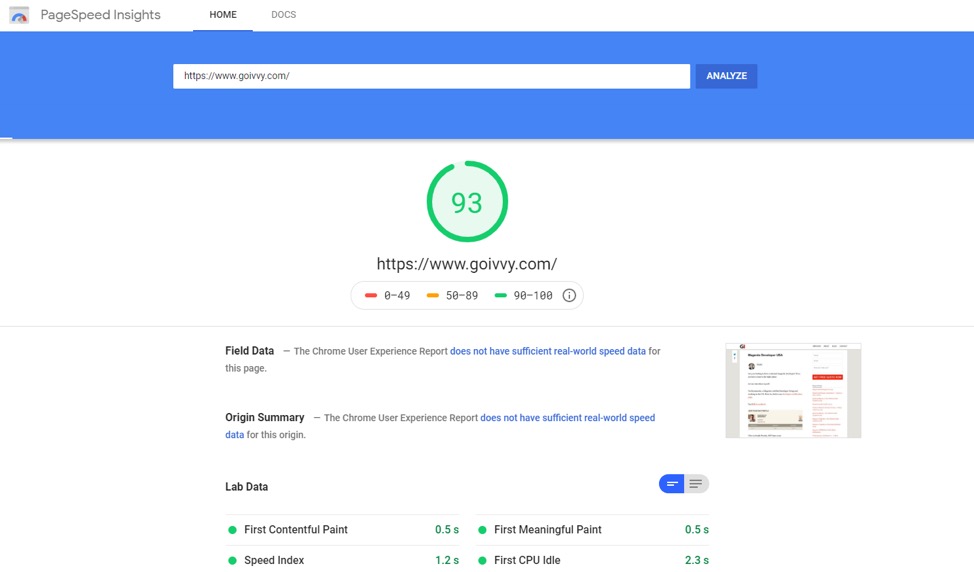The image size is (974, 572).
Task: Click the green 90-100 legend entry
Action: pyautogui.click(x=523, y=296)
